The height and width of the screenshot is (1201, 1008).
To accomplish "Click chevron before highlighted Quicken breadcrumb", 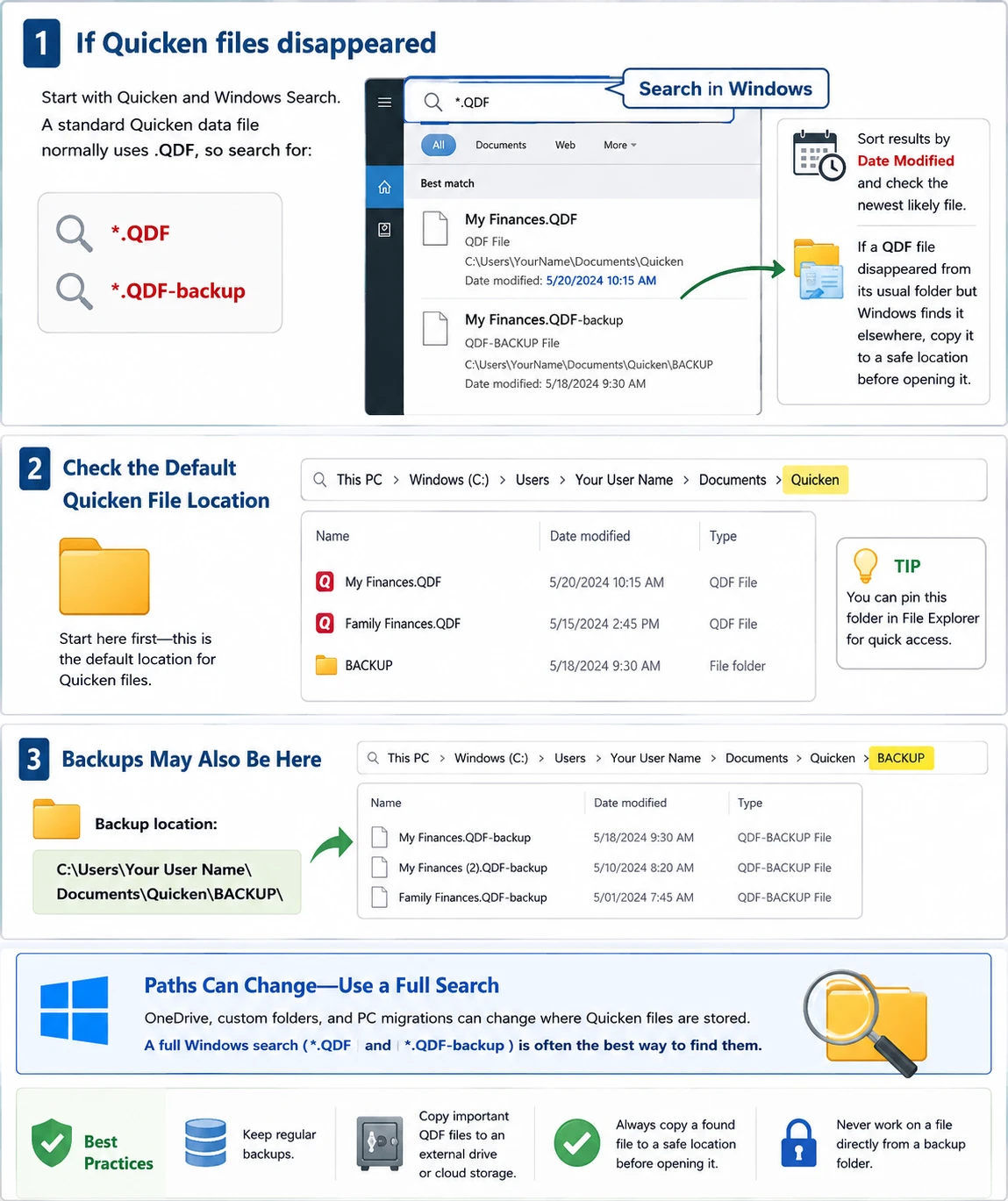I will click(778, 480).
